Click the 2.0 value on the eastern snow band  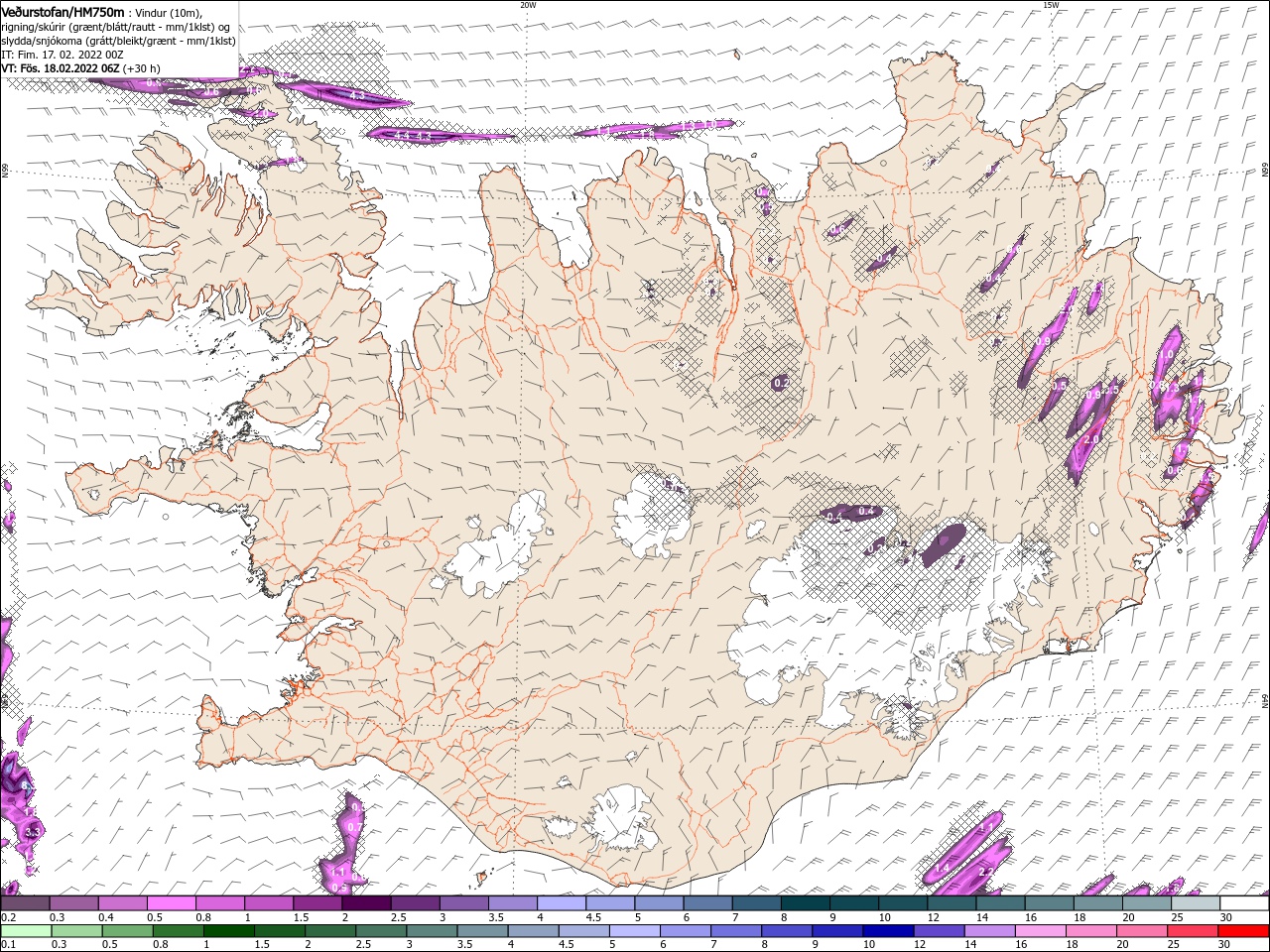tap(1093, 439)
